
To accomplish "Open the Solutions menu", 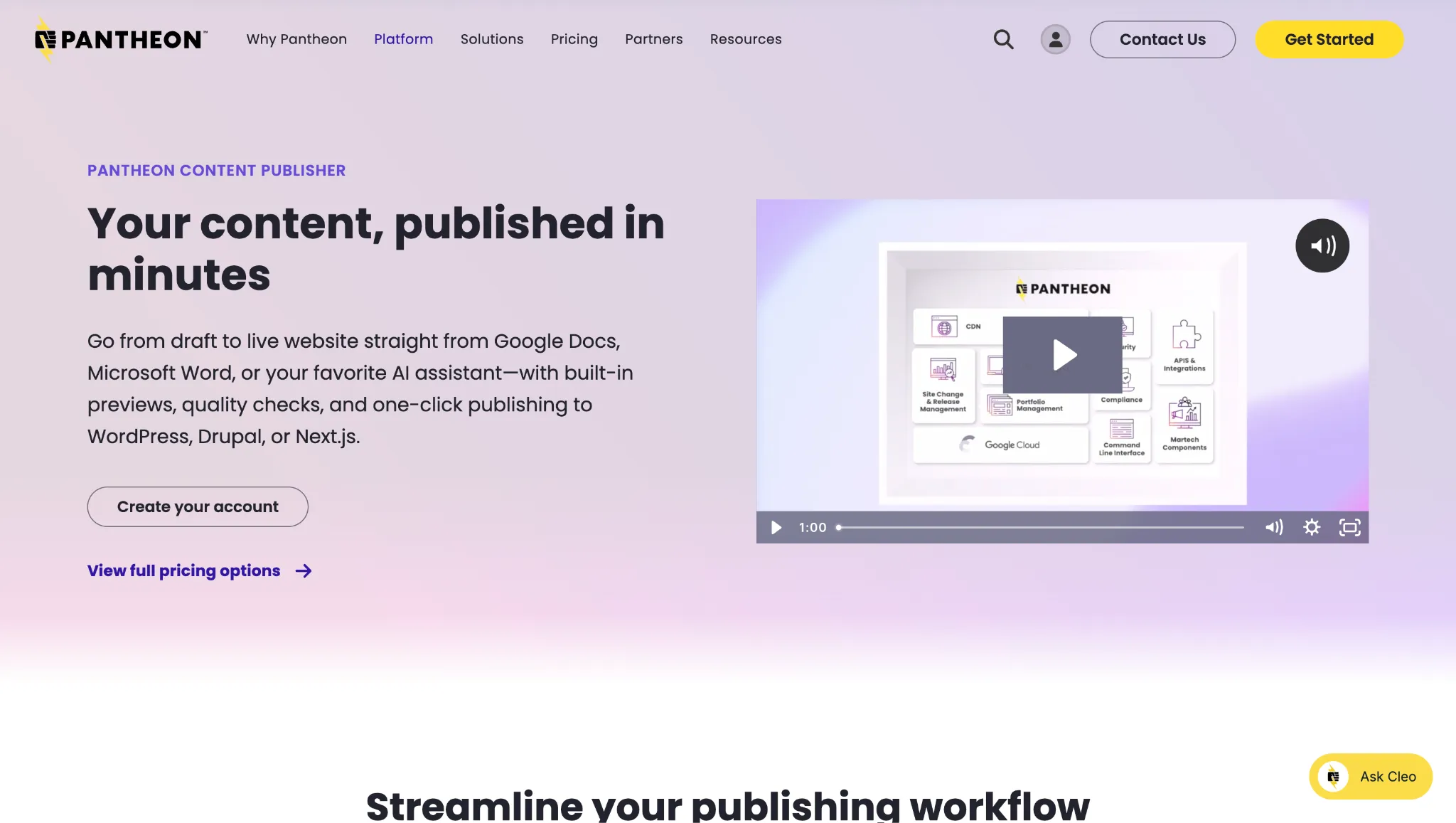I will 492,39.
